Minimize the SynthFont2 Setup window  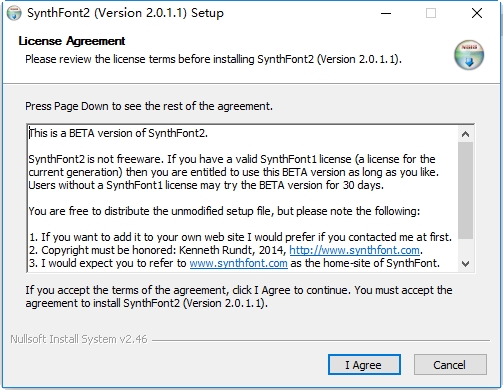coord(386,13)
